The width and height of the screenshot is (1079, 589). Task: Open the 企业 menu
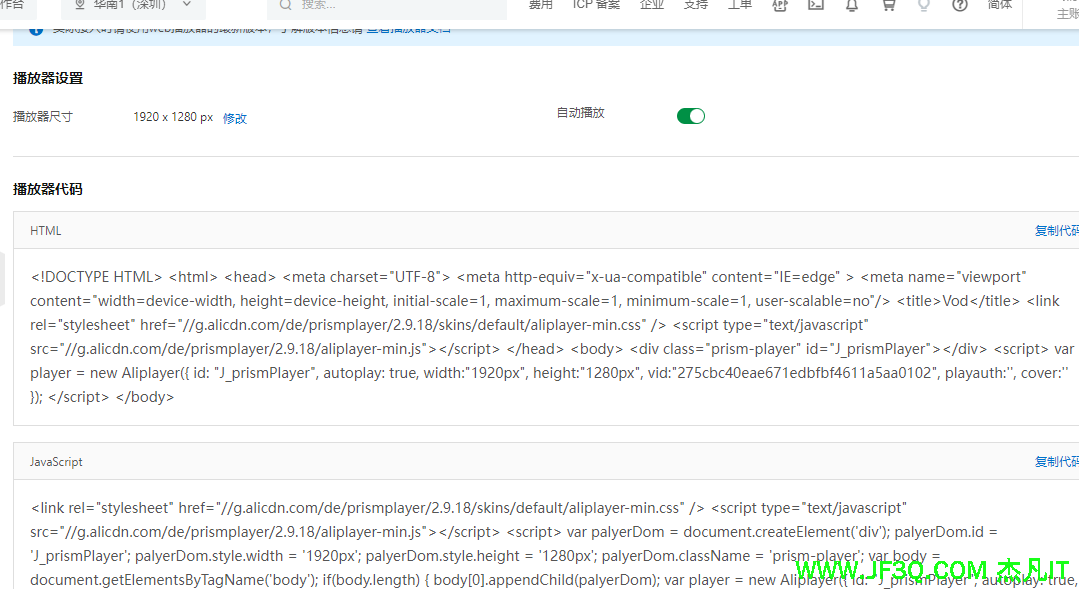tap(652, 5)
